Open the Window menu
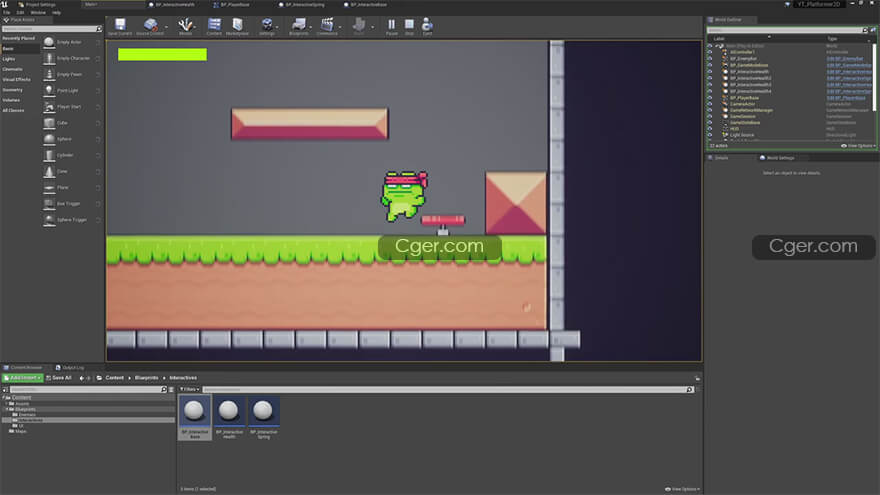This screenshot has width=880, height=495. (x=37, y=12)
